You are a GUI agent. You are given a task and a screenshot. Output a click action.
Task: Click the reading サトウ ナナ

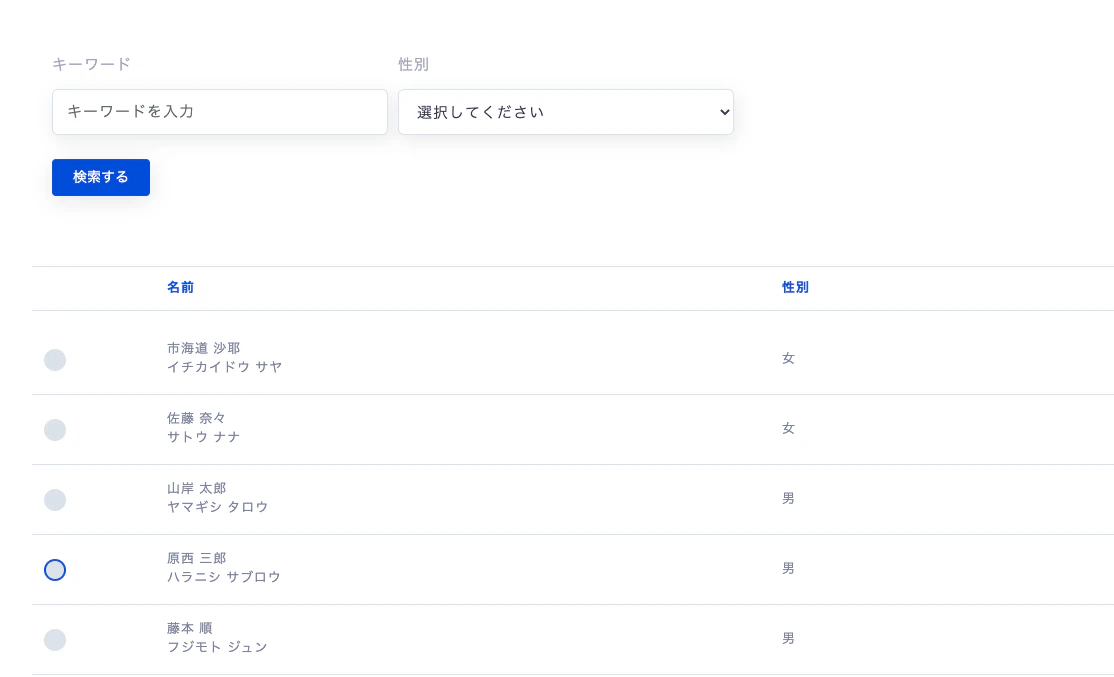(x=203, y=437)
